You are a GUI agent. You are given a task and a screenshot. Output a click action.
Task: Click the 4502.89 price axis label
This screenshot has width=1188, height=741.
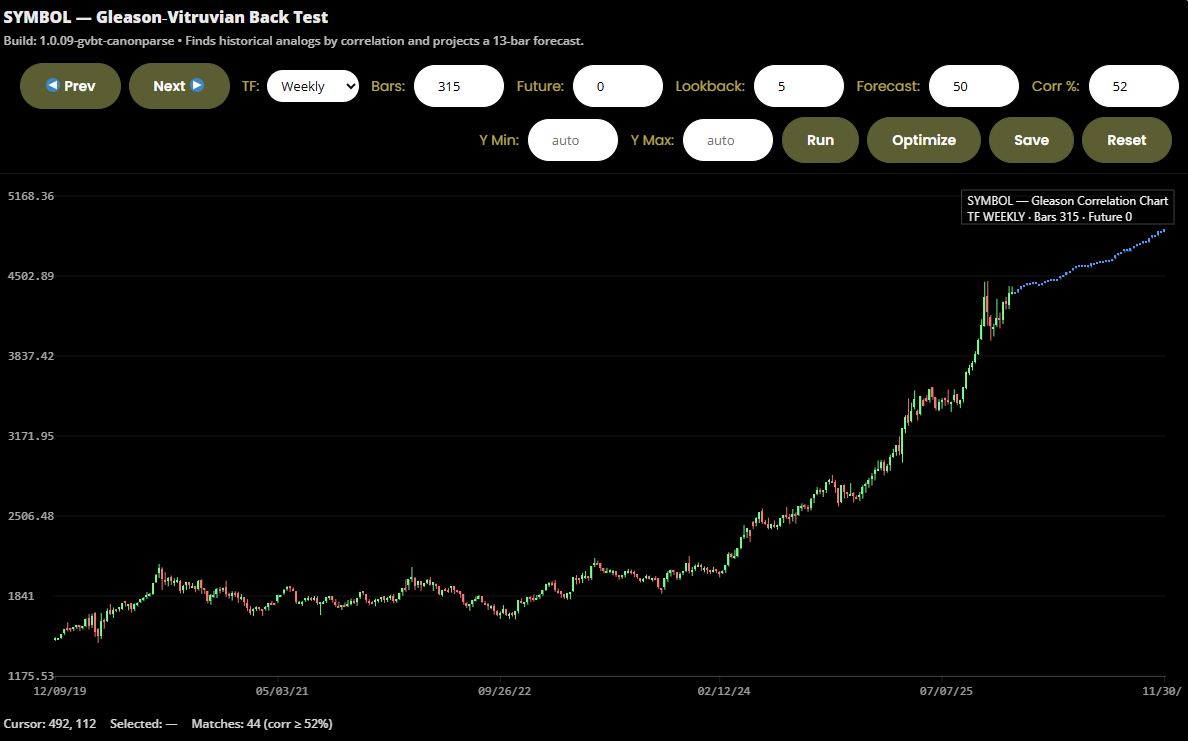pos(30,276)
